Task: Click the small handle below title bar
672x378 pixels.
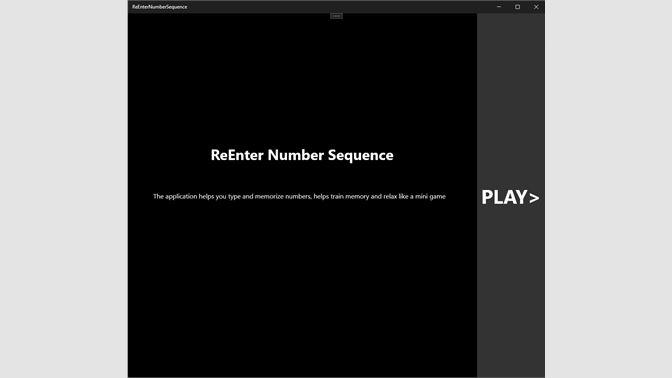Action: (336, 16)
